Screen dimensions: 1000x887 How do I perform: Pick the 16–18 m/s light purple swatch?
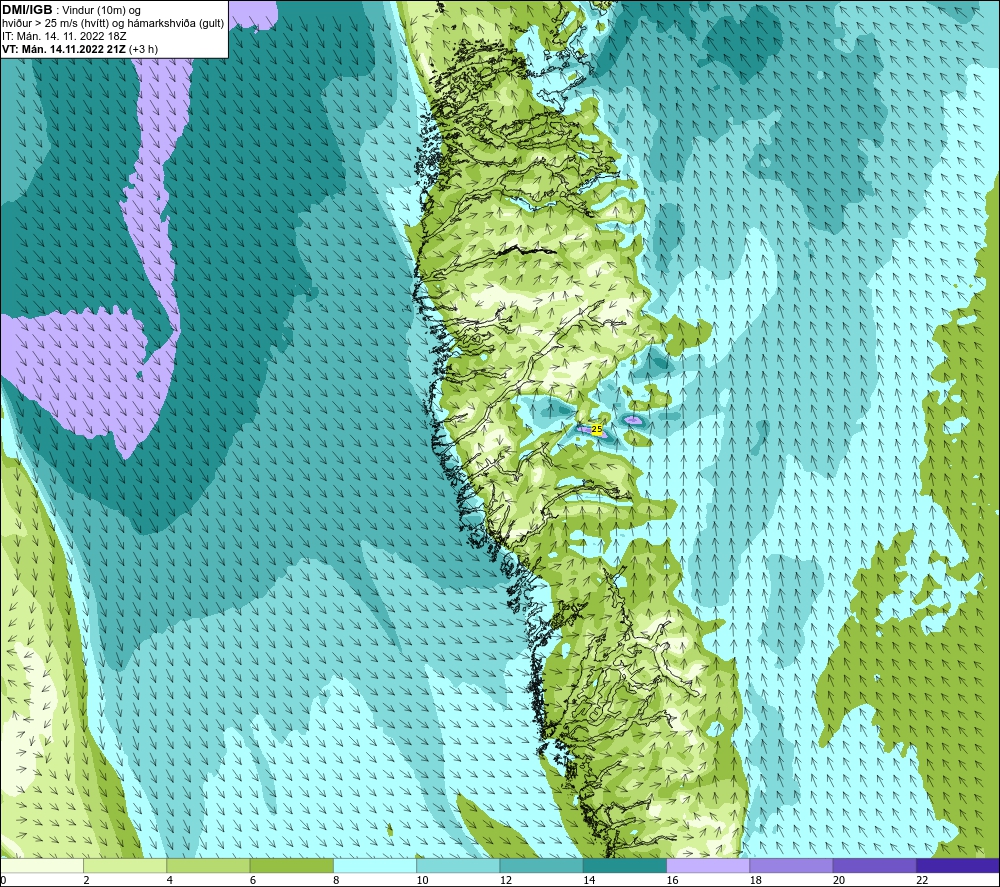(x=708, y=865)
